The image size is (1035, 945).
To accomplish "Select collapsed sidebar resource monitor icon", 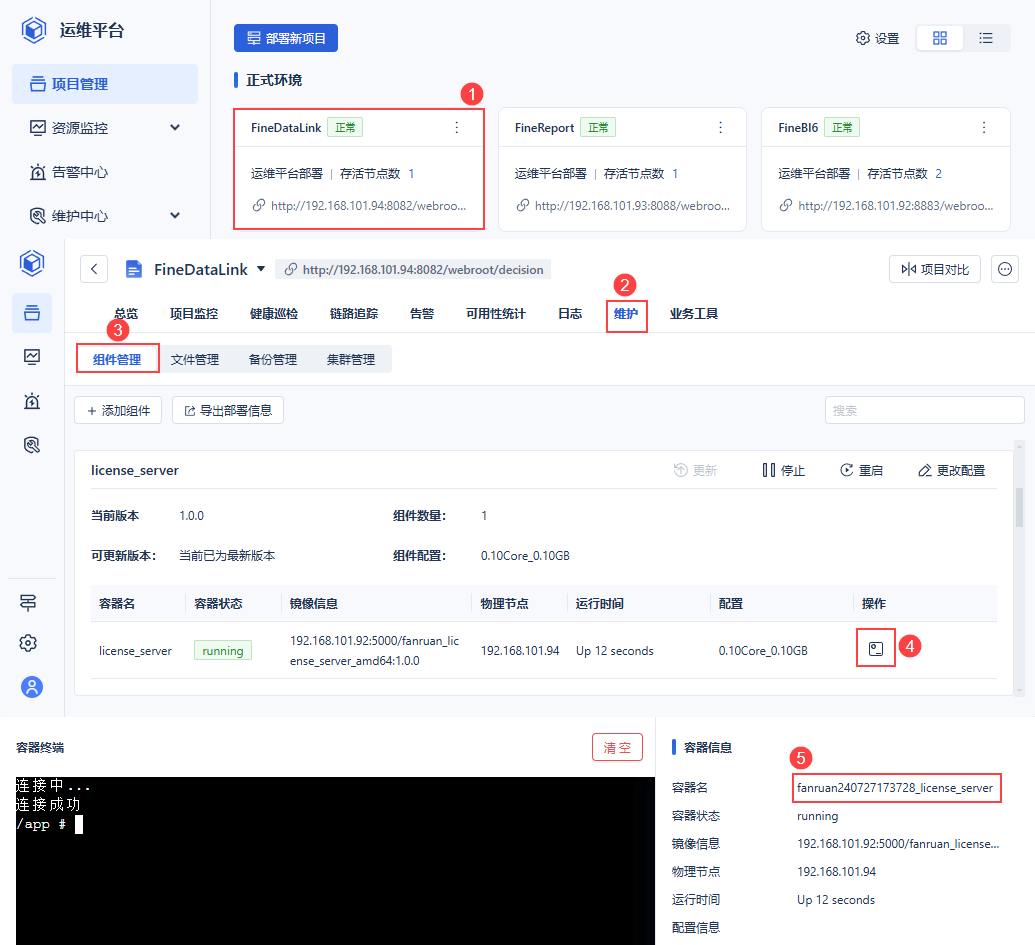I will click(x=32, y=357).
